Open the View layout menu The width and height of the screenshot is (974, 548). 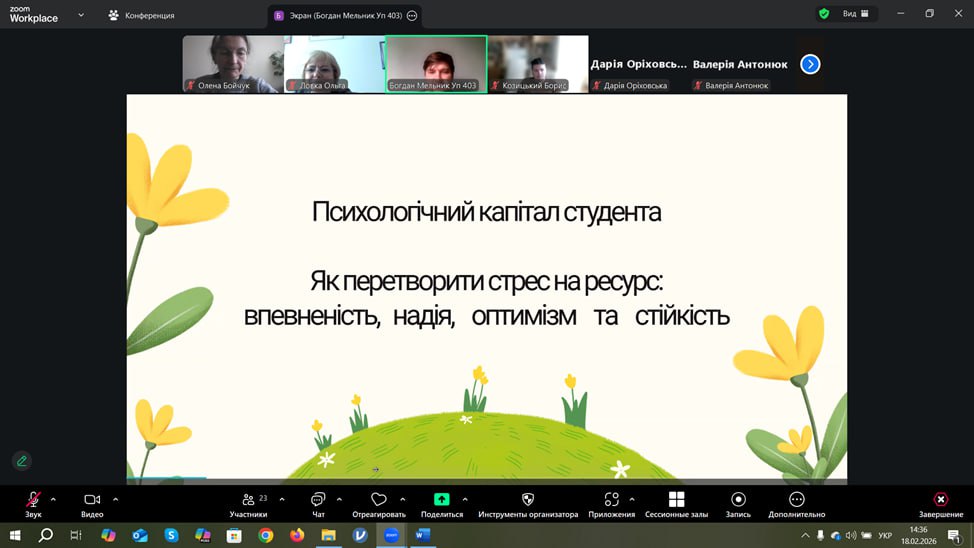click(x=856, y=14)
